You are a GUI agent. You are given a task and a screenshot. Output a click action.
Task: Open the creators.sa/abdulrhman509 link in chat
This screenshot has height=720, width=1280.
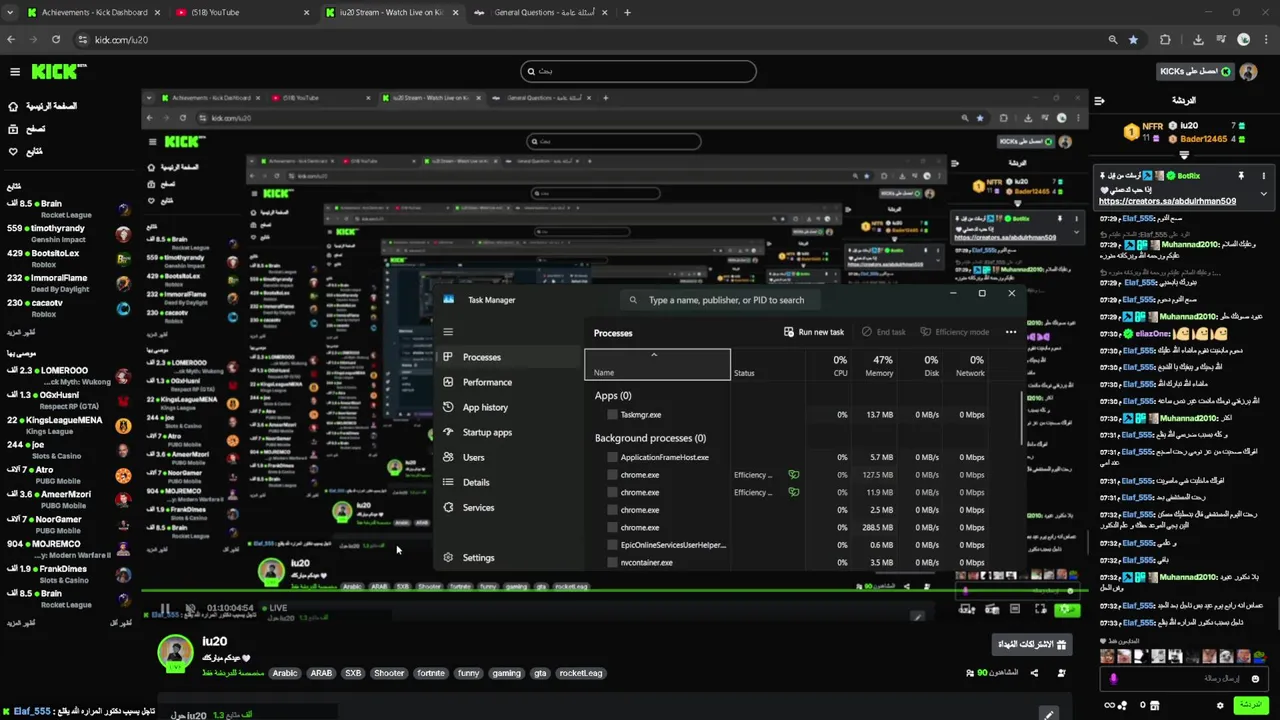point(1167,201)
